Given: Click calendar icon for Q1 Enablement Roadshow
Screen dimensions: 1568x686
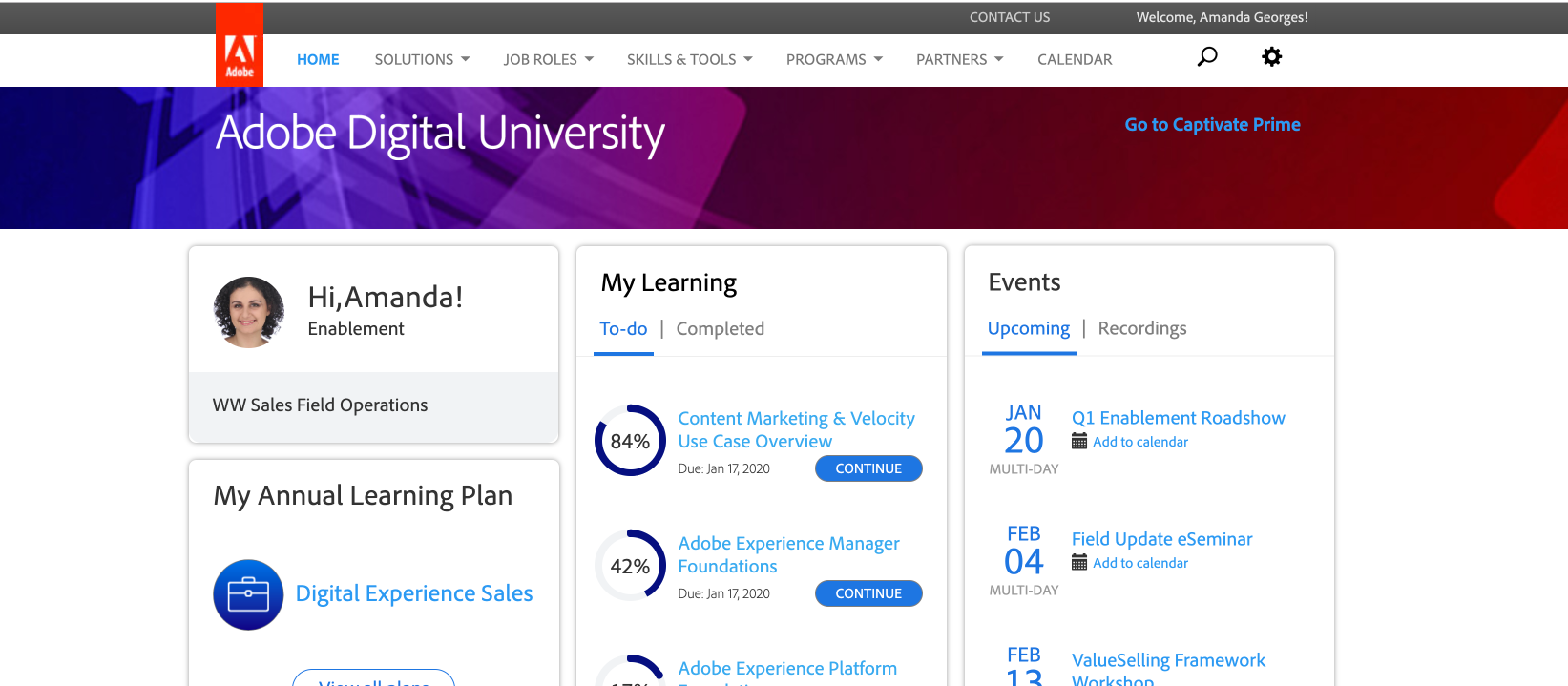Looking at the screenshot, I should (x=1079, y=442).
